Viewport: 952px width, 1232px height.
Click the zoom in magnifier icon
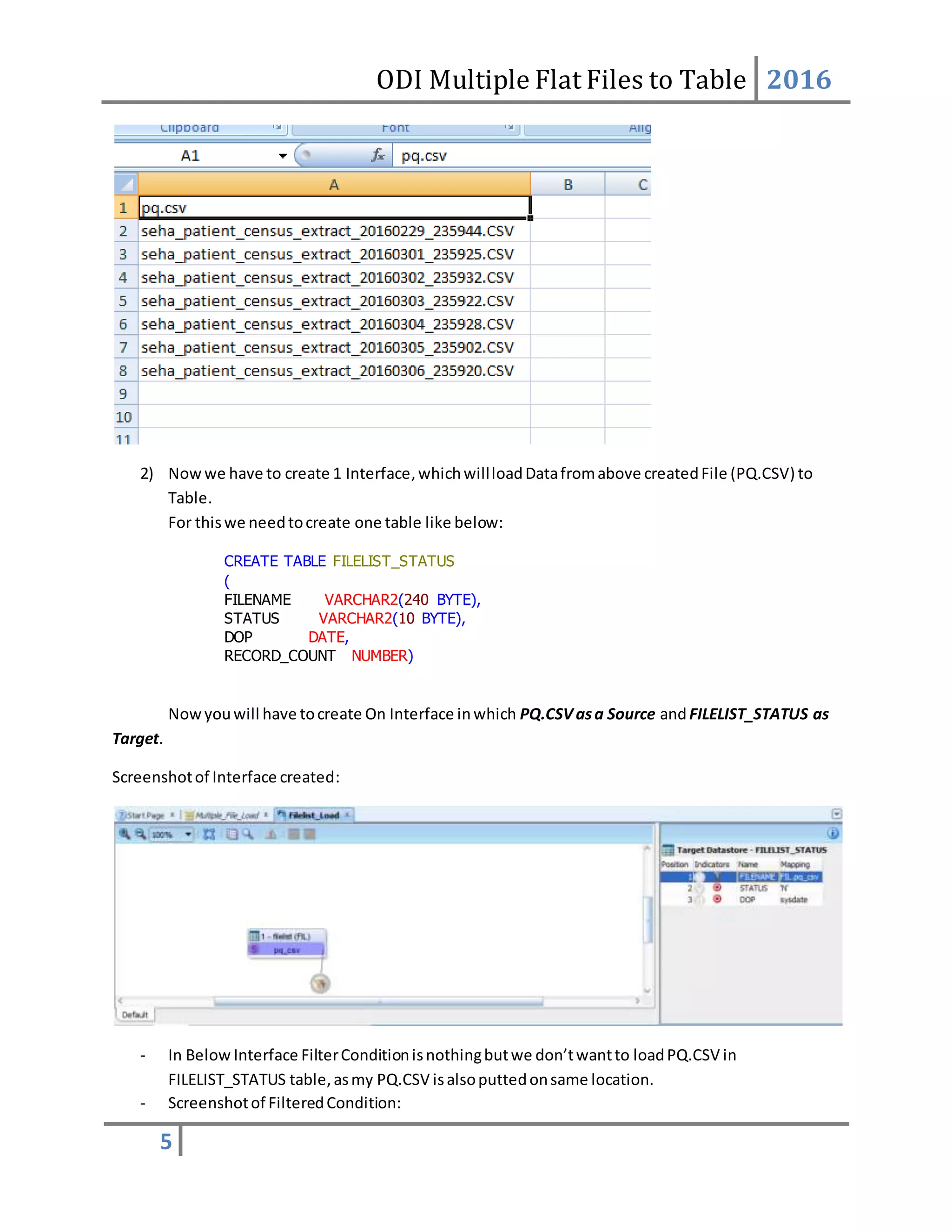(x=125, y=834)
